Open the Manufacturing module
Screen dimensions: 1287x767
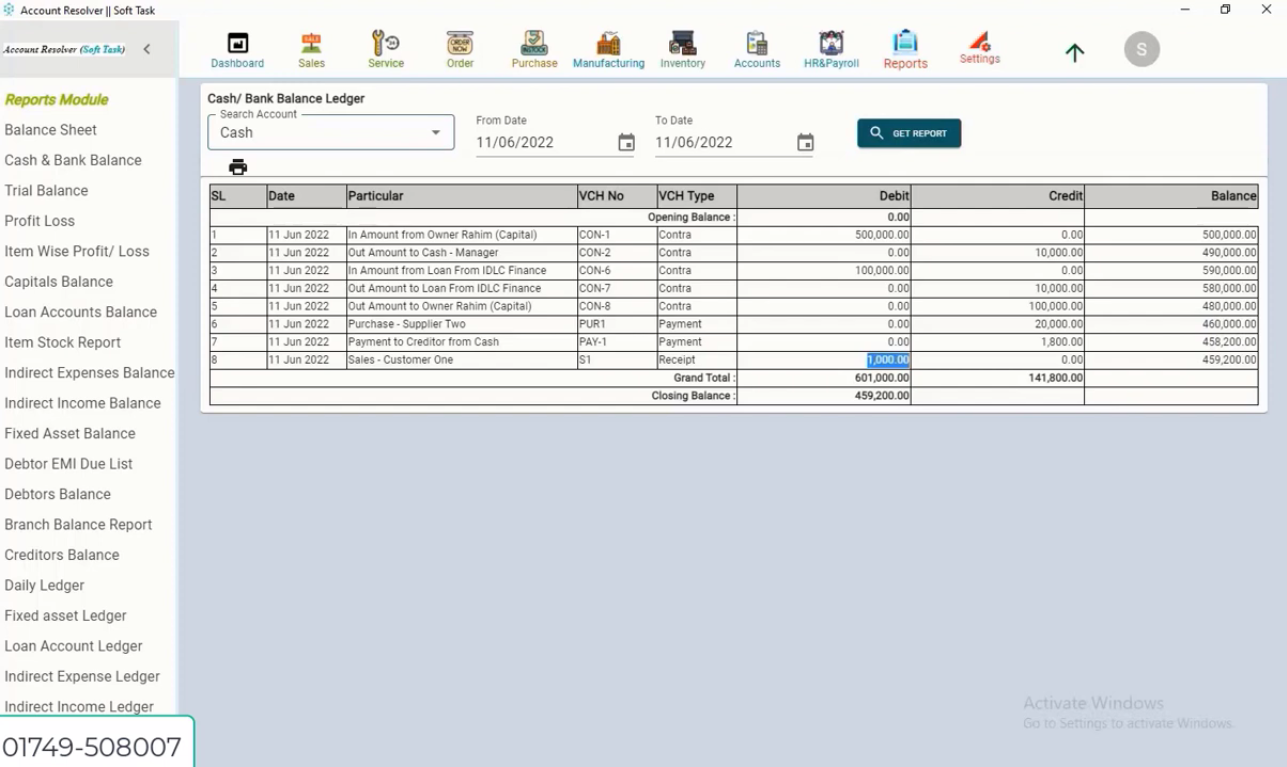click(x=608, y=48)
